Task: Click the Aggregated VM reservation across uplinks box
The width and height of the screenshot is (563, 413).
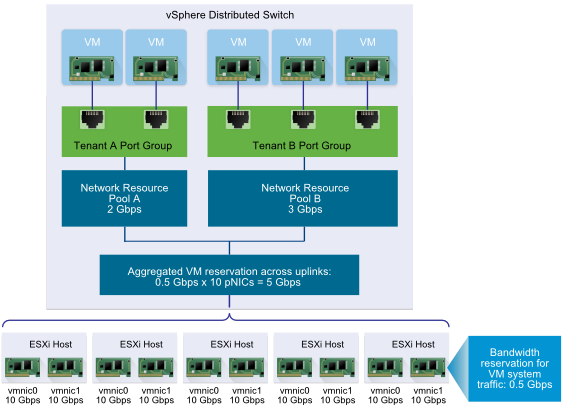Action: 229,275
